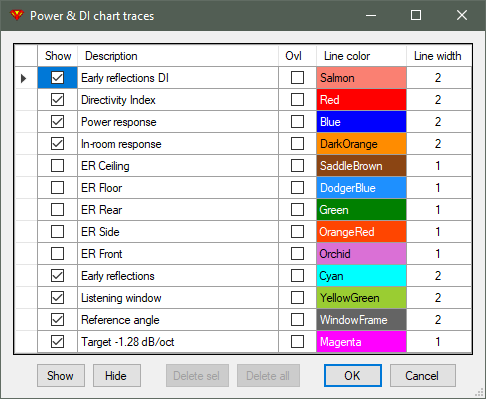The width and height of the screenshot is (486, 399).
Task: Uncheck Show for Directivity Index
Action: tap(57, 100)
